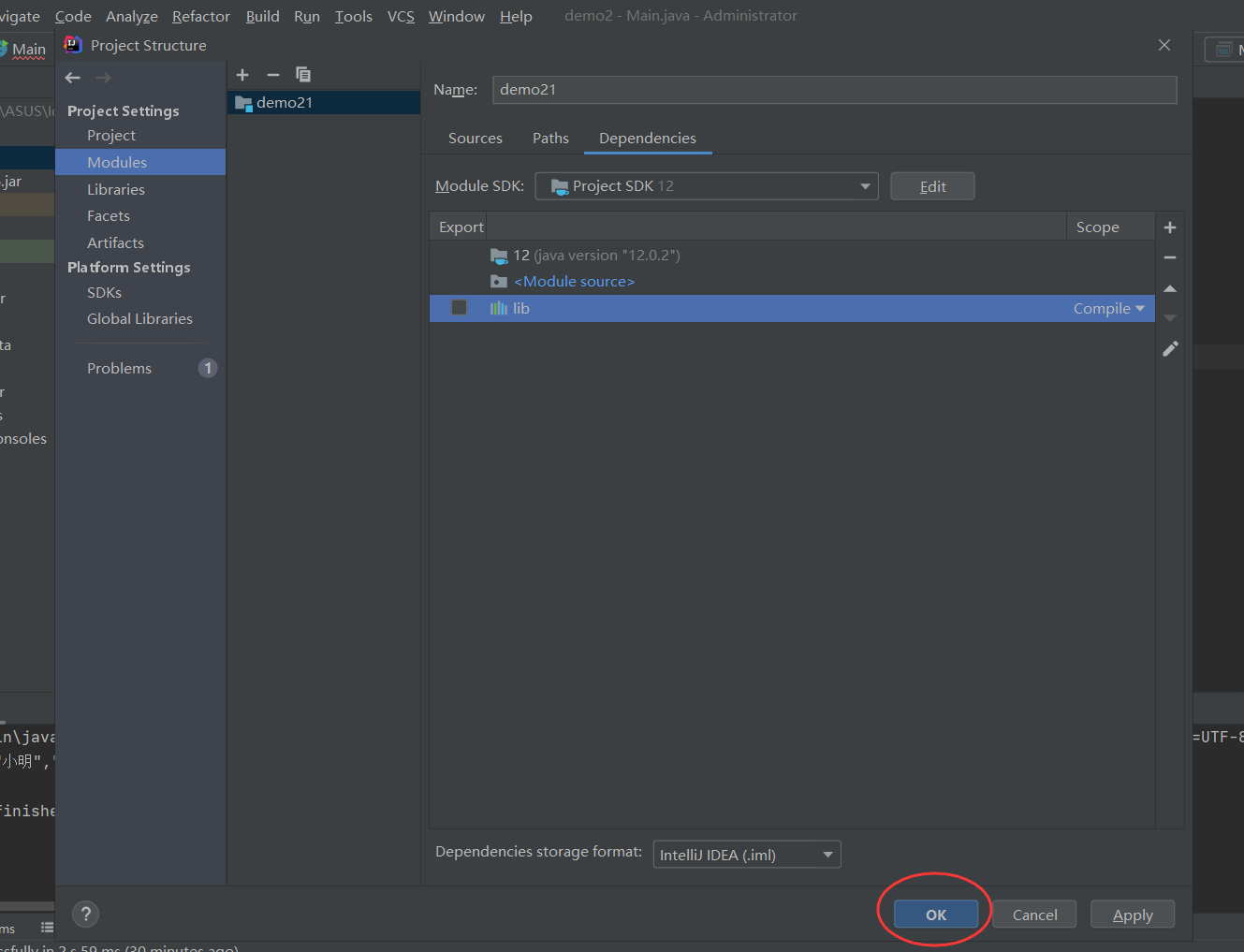
Task: Select Modules in Project Settings
Action: point(140,162)
